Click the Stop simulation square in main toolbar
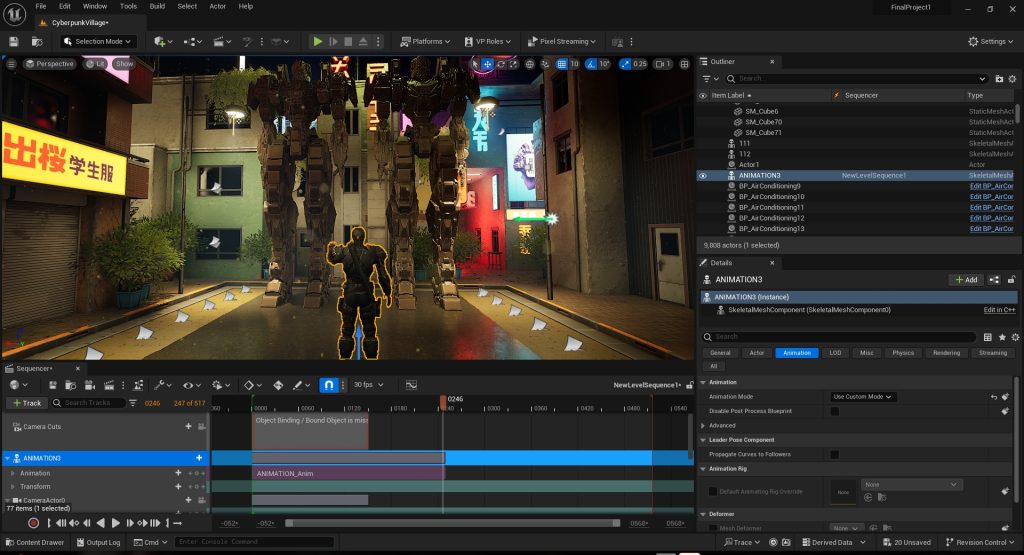This screenshot has height=555, width=1024. [348, 41]
